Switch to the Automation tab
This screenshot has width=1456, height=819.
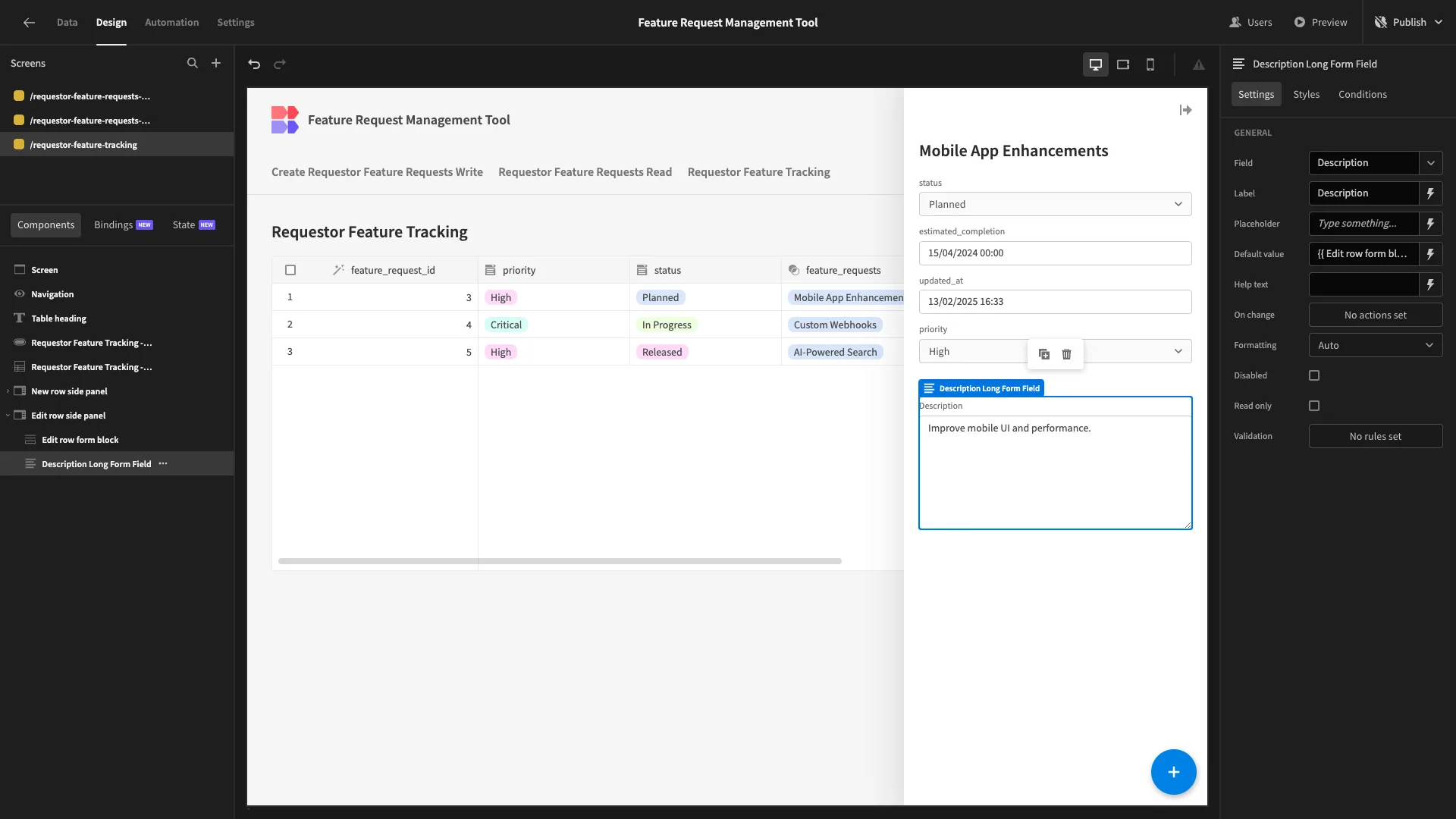171,23
